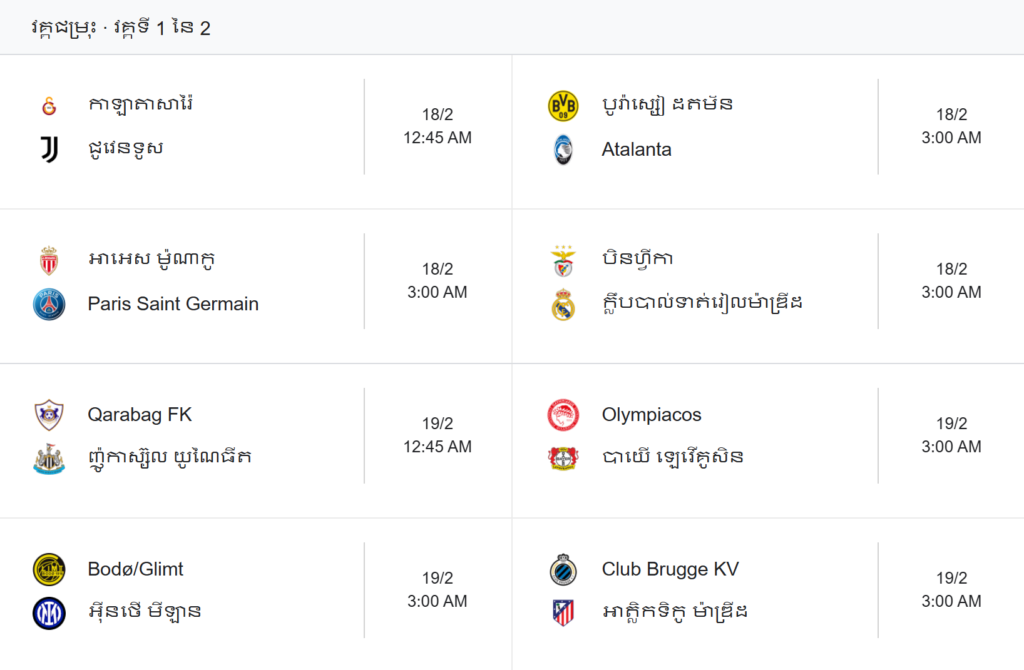Click the AS Monaco crest icon
The height and width of the screenshot is (670, 1024).
(x=49, y=261)
